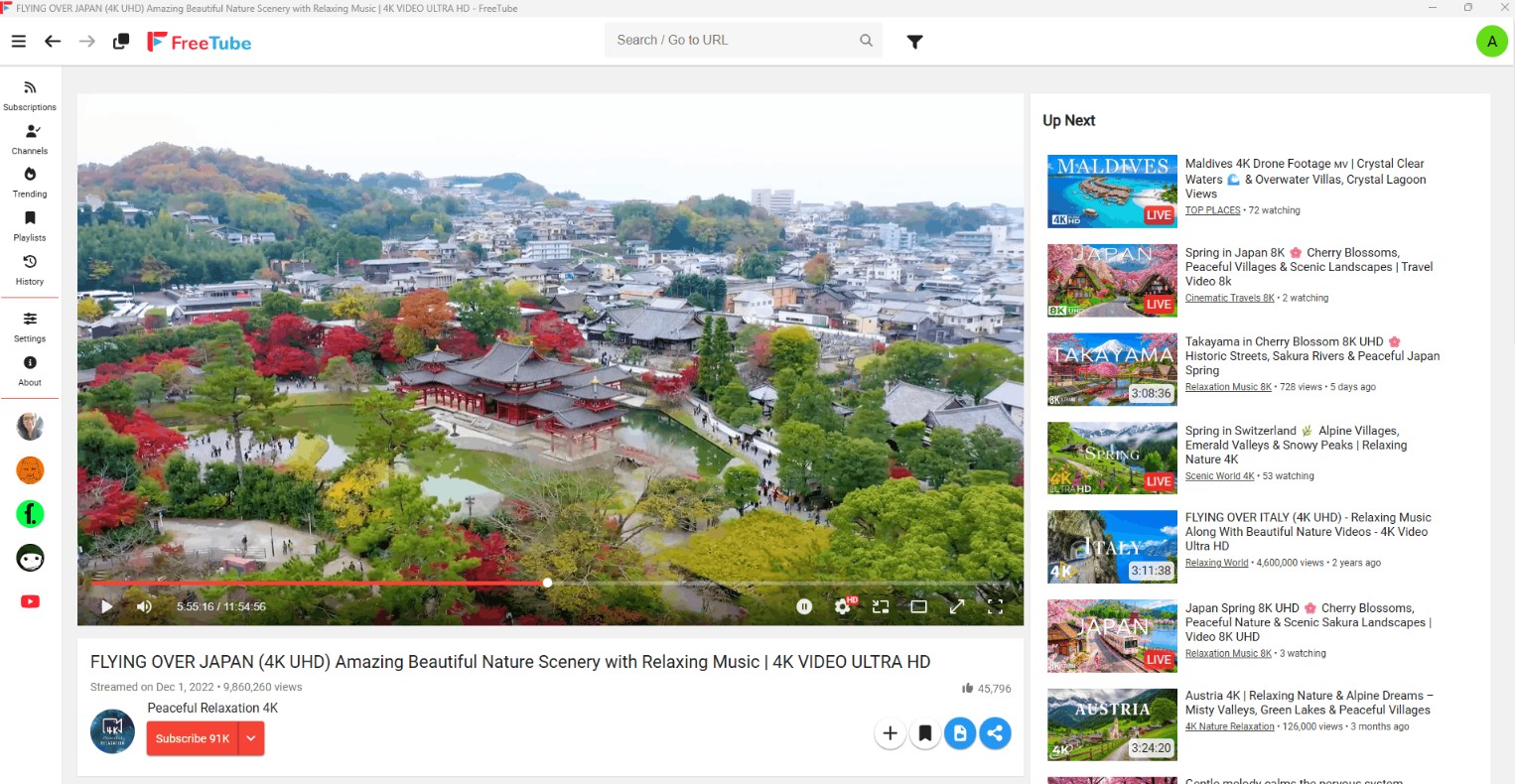Open the About page in the sidebar
Image resolution: width=1515 pixels, height=784 pixels.
coord(30,370)
